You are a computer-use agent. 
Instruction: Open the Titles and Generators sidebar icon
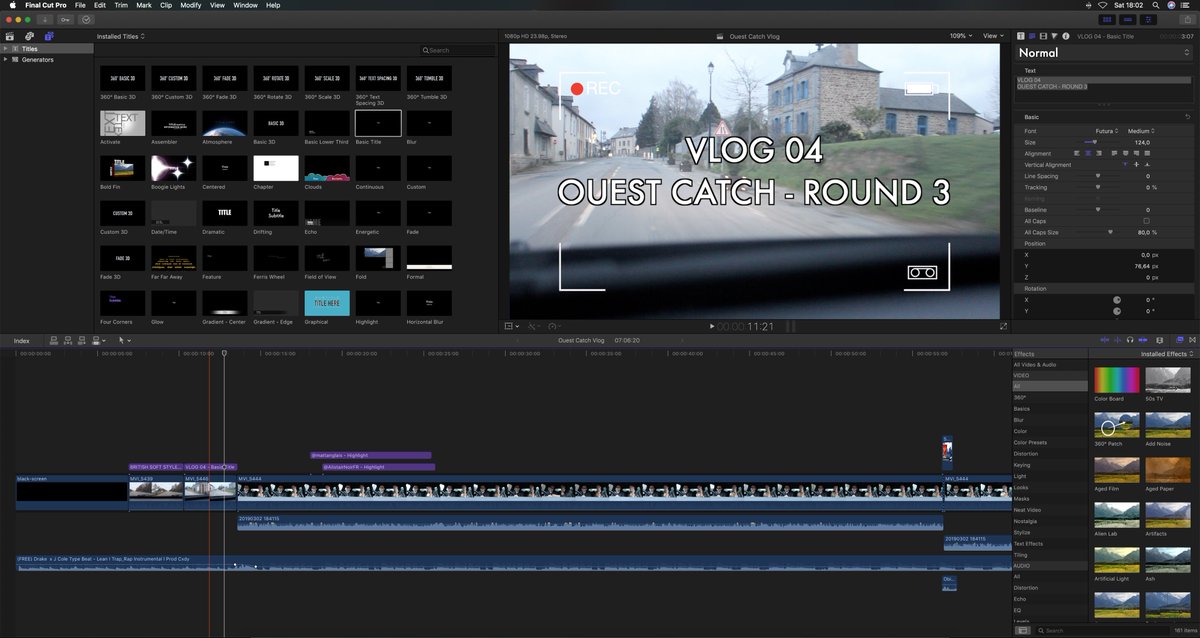[48, 36]
